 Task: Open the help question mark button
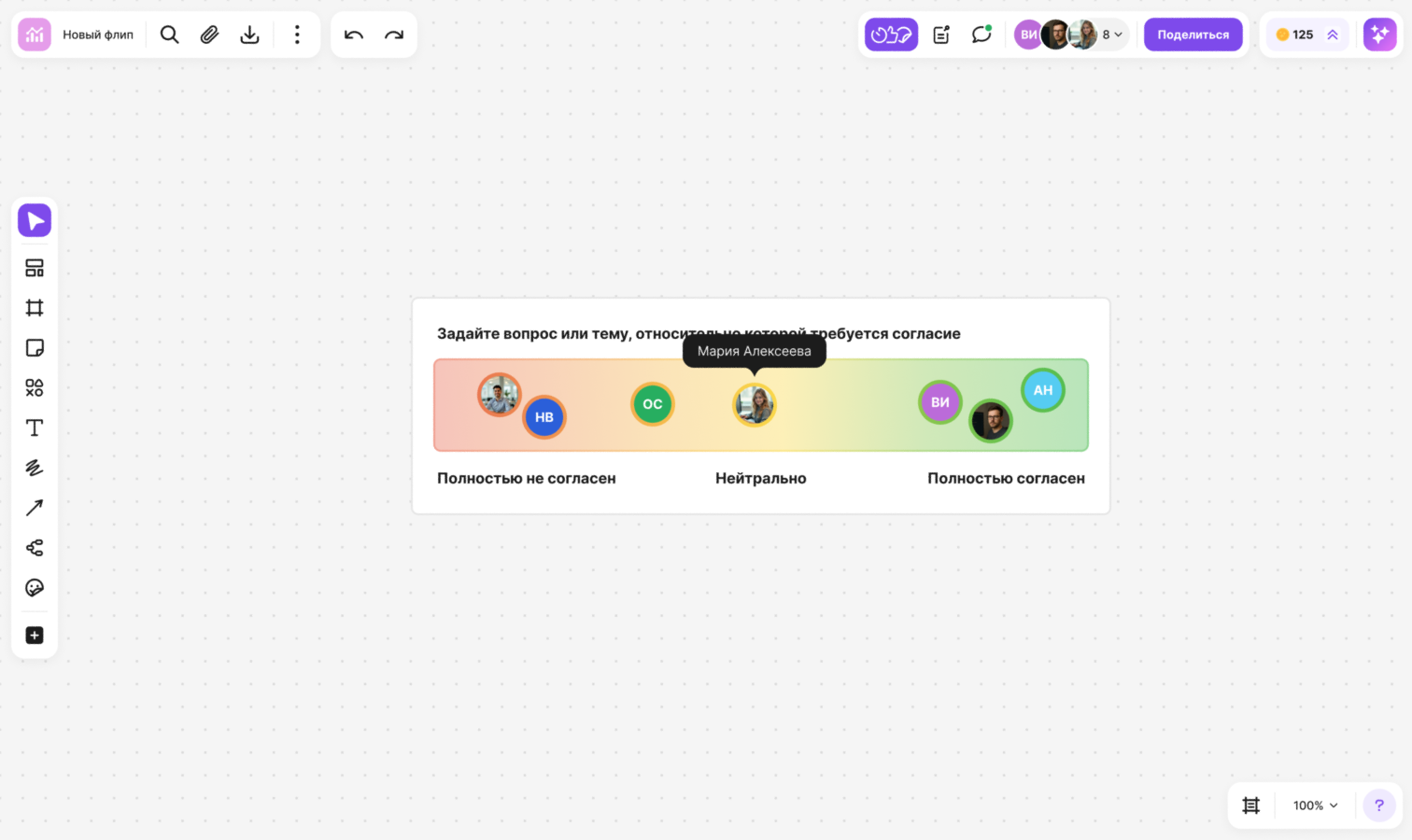1379,805
